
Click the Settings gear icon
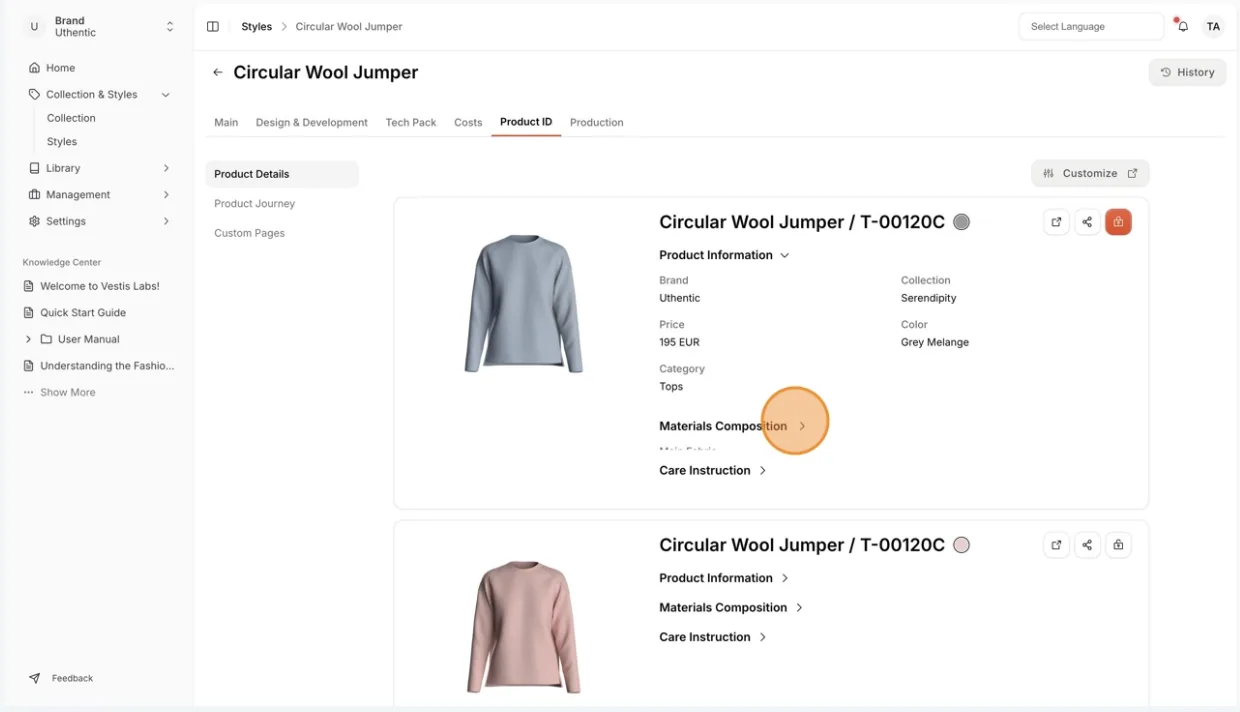click(35, 221)
